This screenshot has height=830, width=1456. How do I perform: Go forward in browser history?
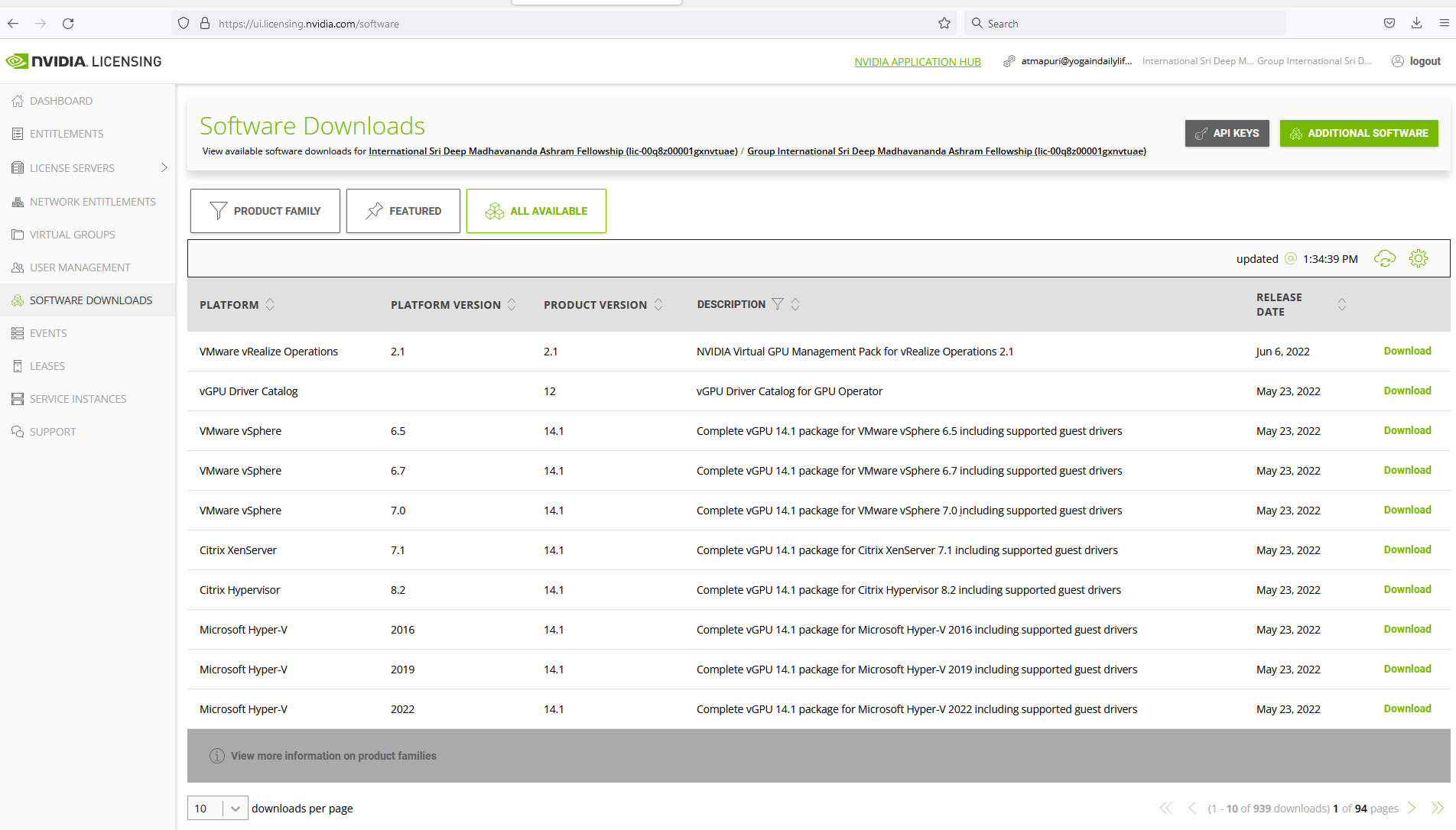pyautogui.click(x=41, y=24)
